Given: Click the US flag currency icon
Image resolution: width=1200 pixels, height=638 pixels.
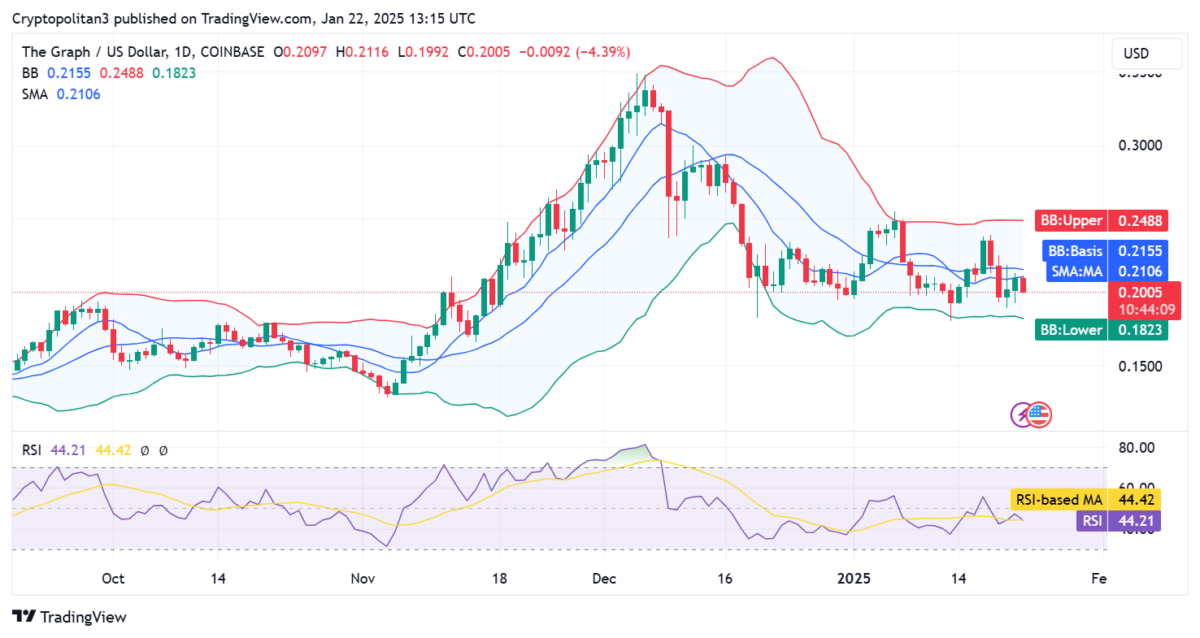Looking at the screenshot, I should [1042, 416].
